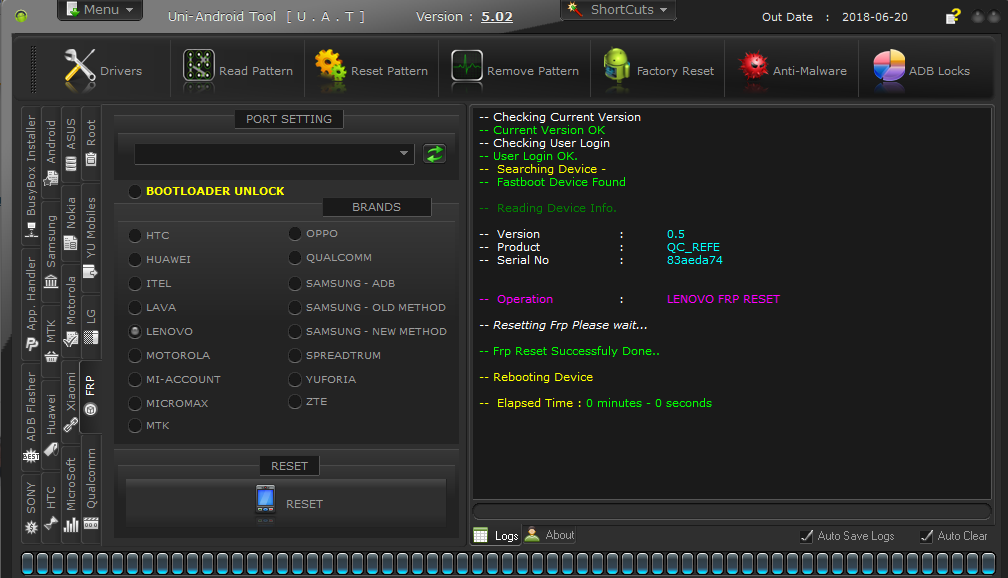
Task: Open the version 5.02 link
Action: pos(497,17)
